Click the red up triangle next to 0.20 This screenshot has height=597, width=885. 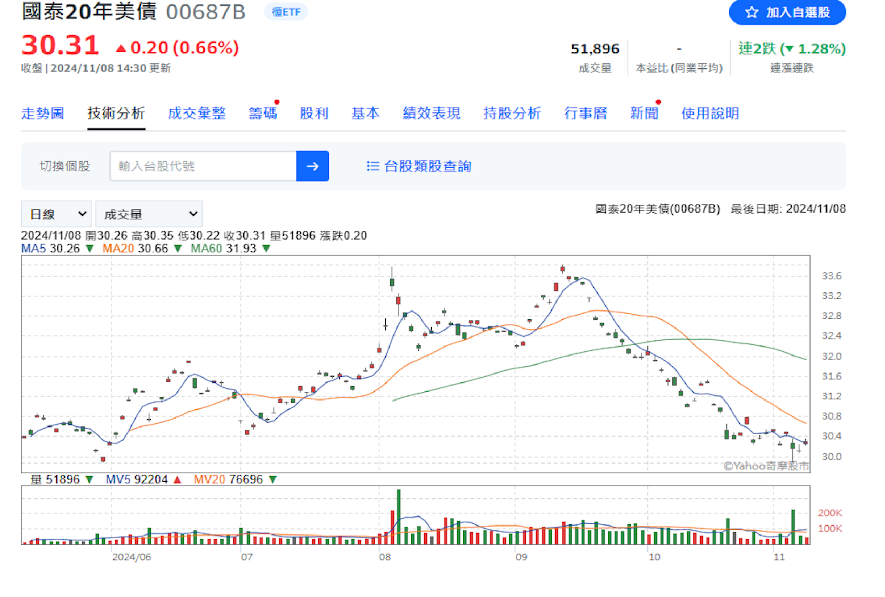pos(121,49)
